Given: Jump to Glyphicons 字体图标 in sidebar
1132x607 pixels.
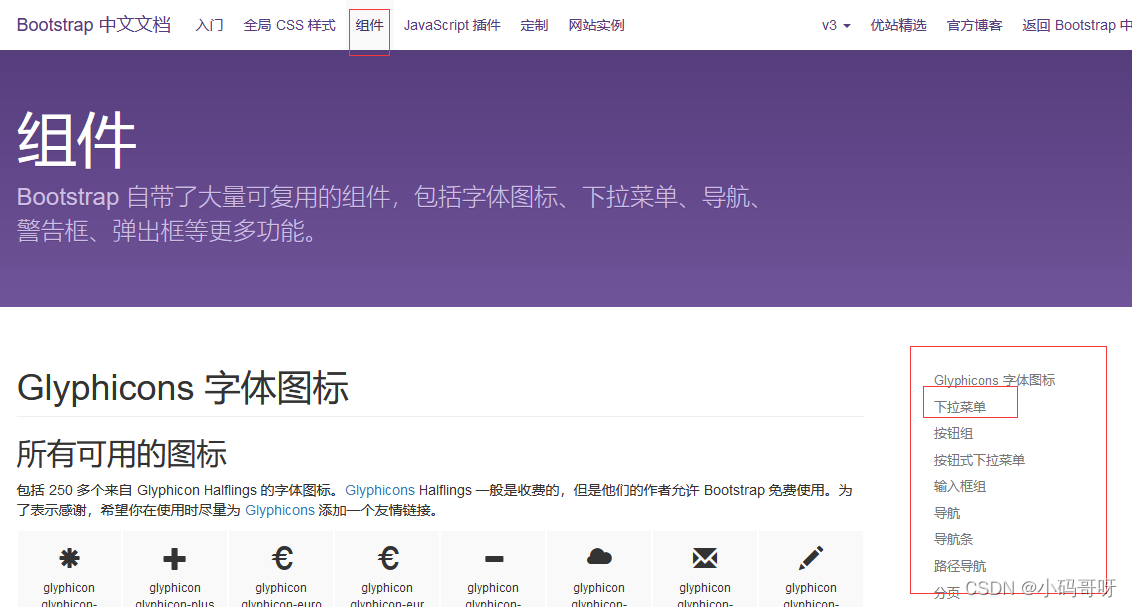Looking at the screenshot, I should coord(994,380).
